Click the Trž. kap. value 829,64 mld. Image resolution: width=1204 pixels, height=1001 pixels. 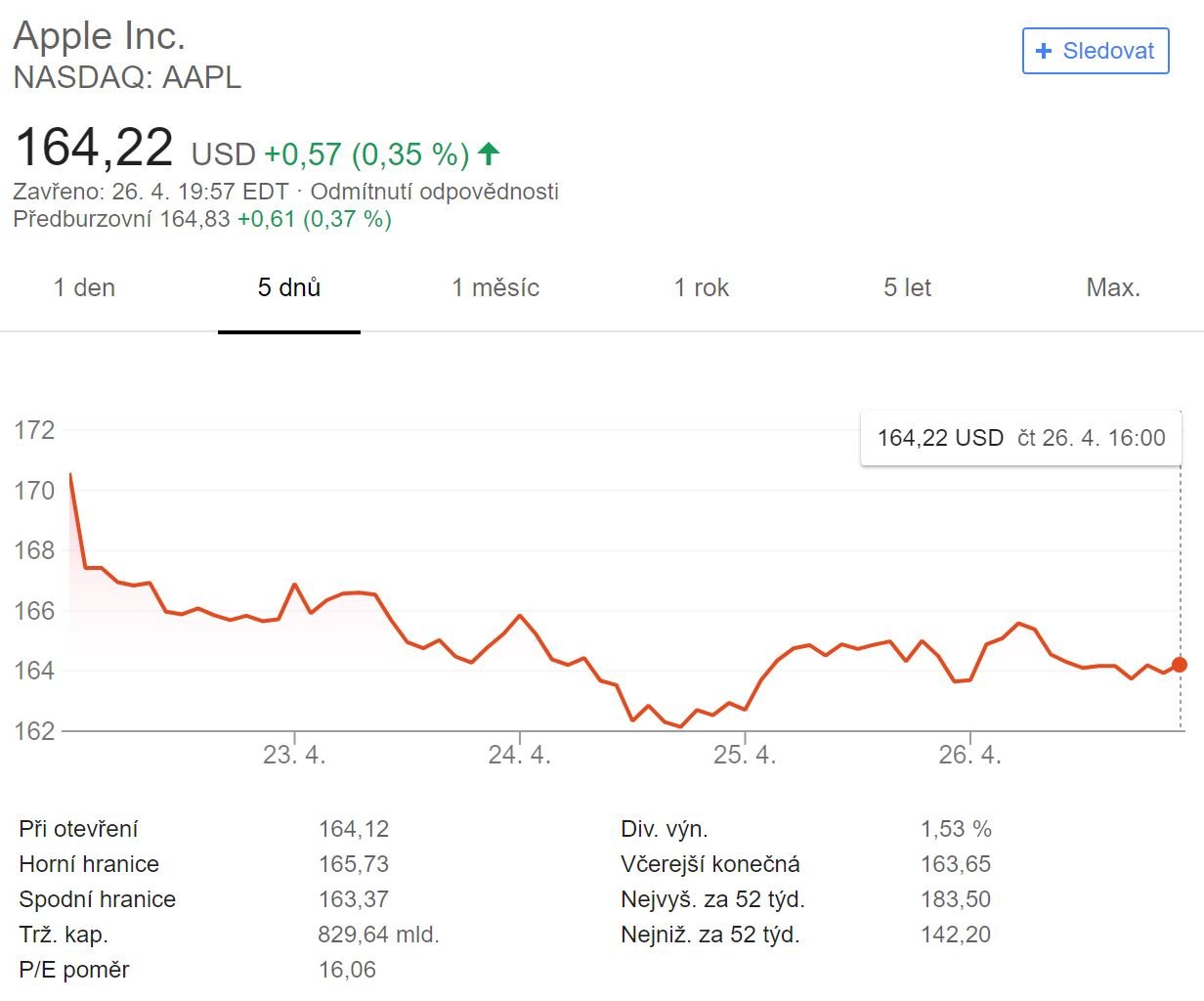pyautogui.click(x=378, y=935)
